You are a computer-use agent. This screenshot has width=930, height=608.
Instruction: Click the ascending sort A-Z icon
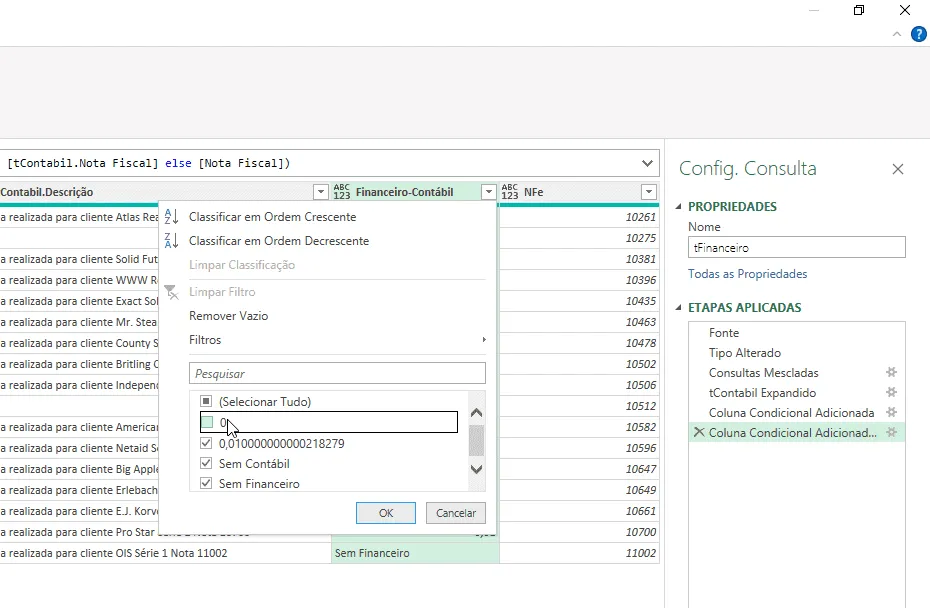coord(171,217)
